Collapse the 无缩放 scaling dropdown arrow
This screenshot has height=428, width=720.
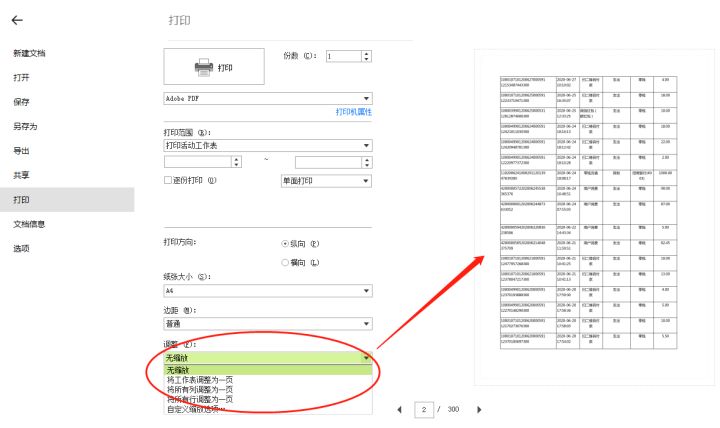point(366,358)
